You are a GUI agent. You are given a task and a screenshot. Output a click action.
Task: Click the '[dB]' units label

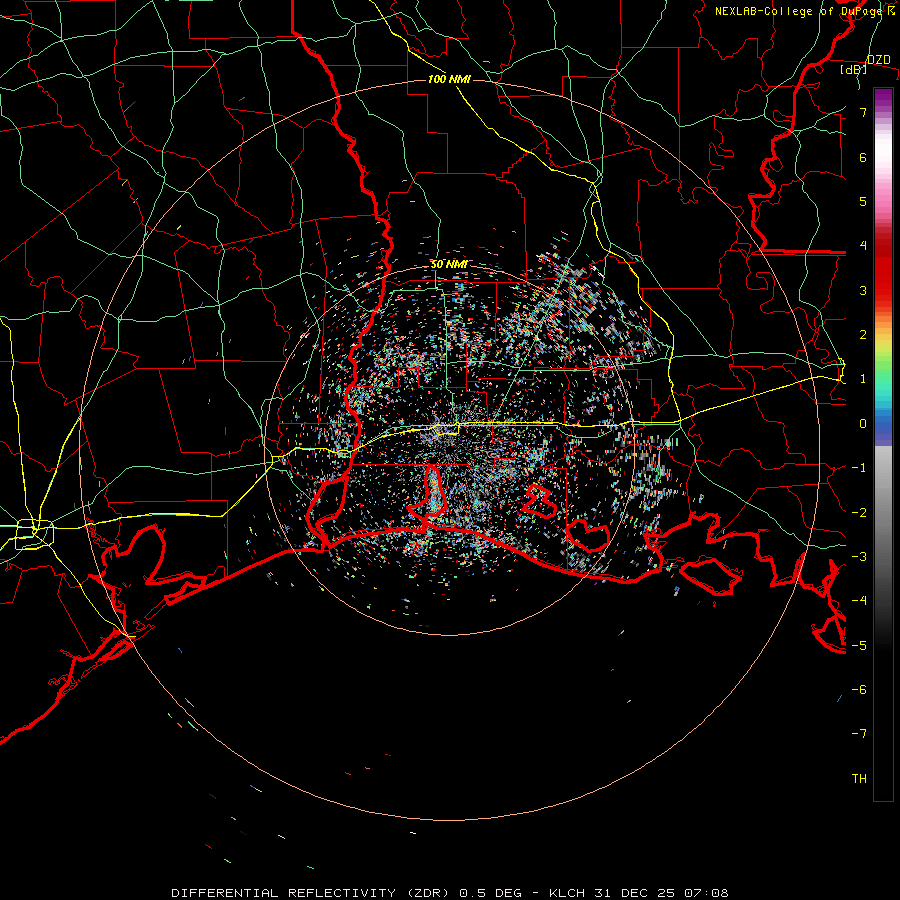(x=853, y=70)
